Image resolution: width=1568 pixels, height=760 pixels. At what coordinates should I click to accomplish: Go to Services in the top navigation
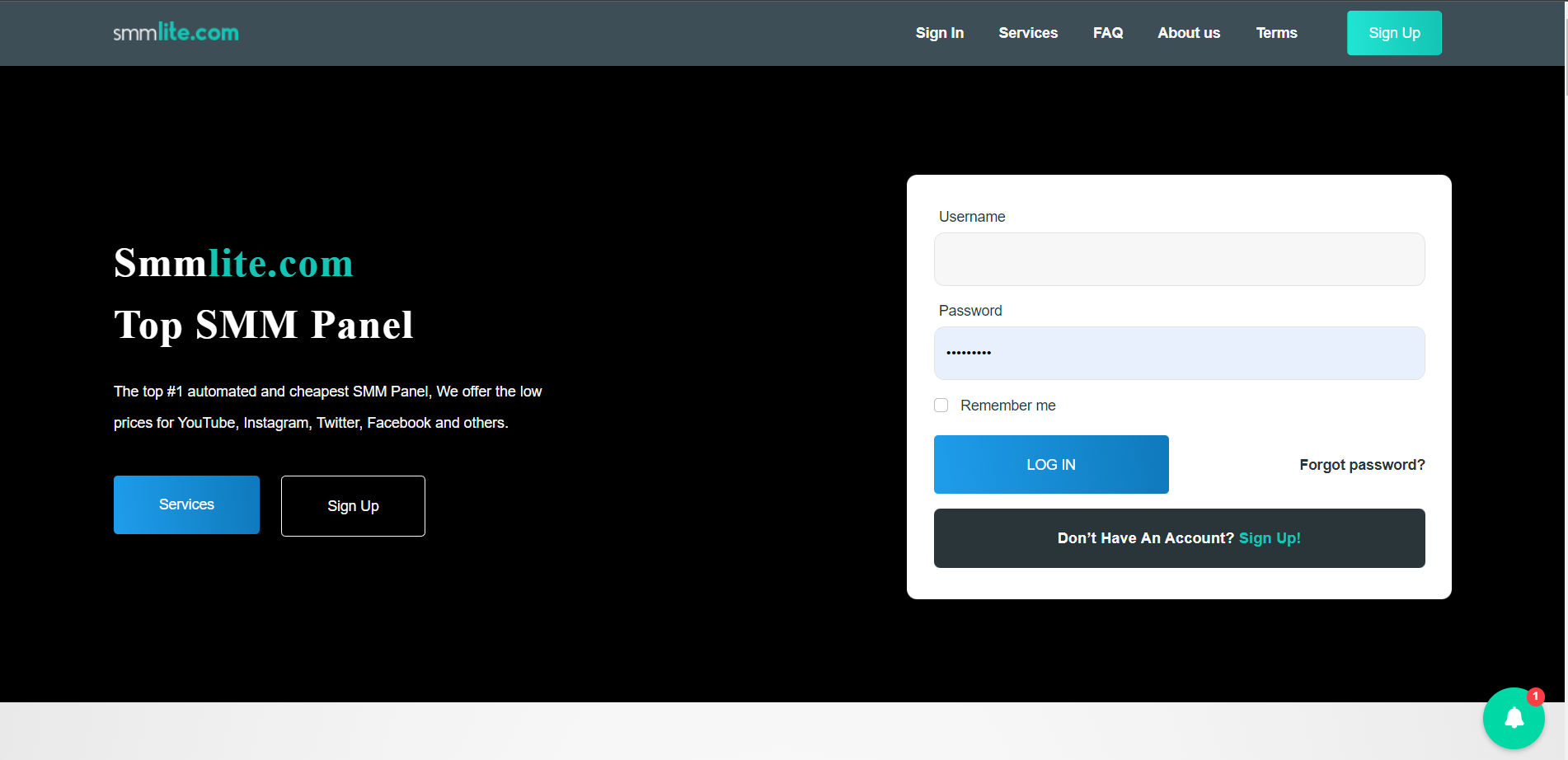(1028, 33)
